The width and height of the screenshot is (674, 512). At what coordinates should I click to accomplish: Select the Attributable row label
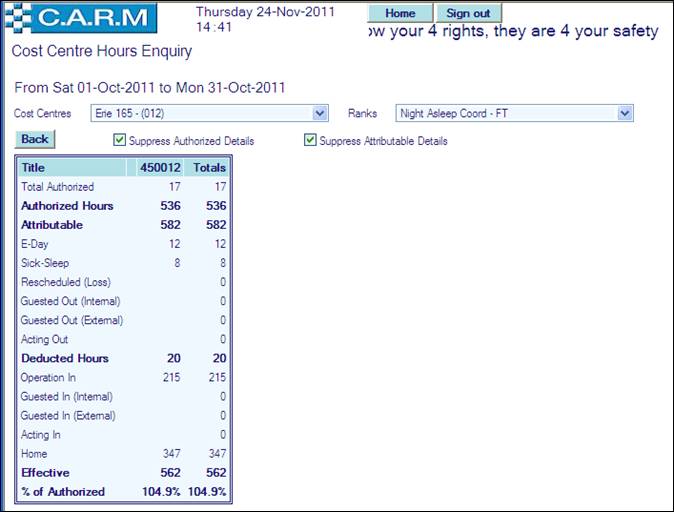pos(52,225)
